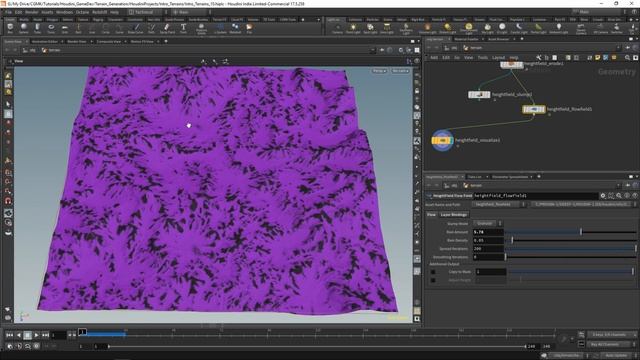The image size is (640, 360).
Task: Open asset name heightfield_flowfield dropdown
Action: tap(499, 204)
